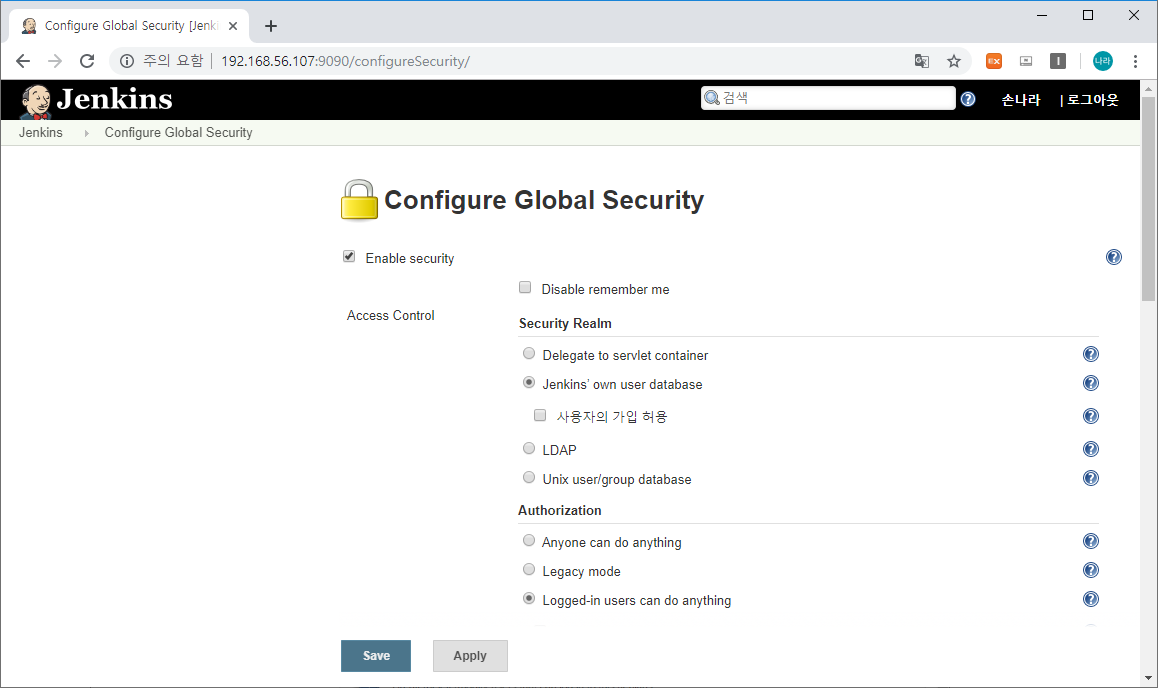Image resolution: width=1158 pixels, height=688 pixels.
Task: Click the browser forward arrow
Action: pos(55,61)
